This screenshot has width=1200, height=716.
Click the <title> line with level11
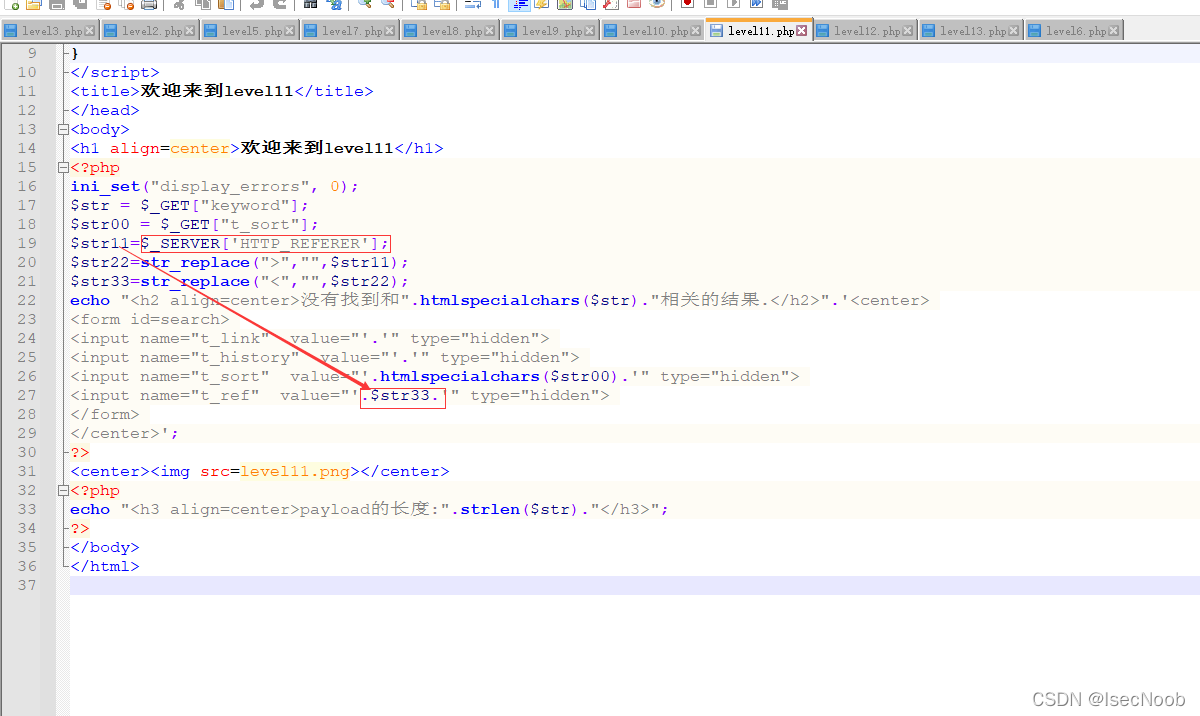tap(221, 91)
